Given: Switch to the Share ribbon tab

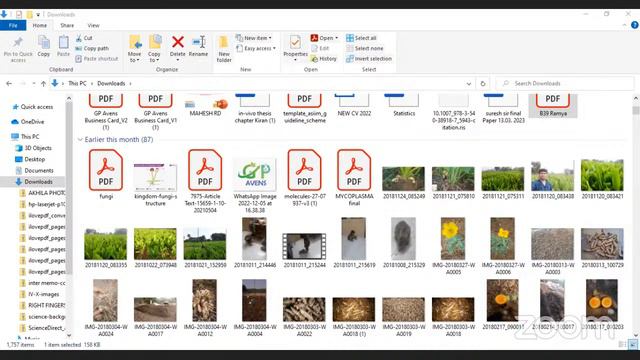Looking at the screenshot, I should click(x=67, y=25).
